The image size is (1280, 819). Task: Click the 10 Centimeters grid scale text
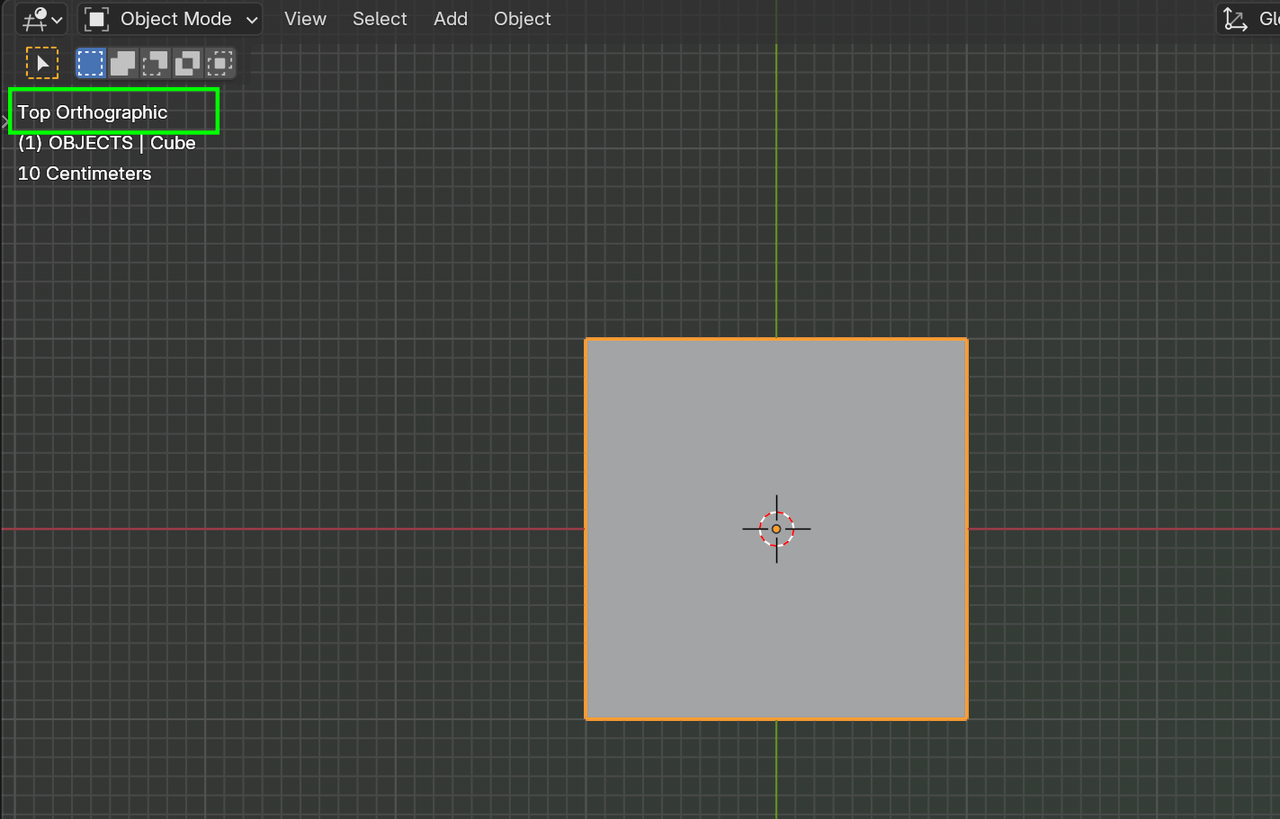tap(85, 174)
